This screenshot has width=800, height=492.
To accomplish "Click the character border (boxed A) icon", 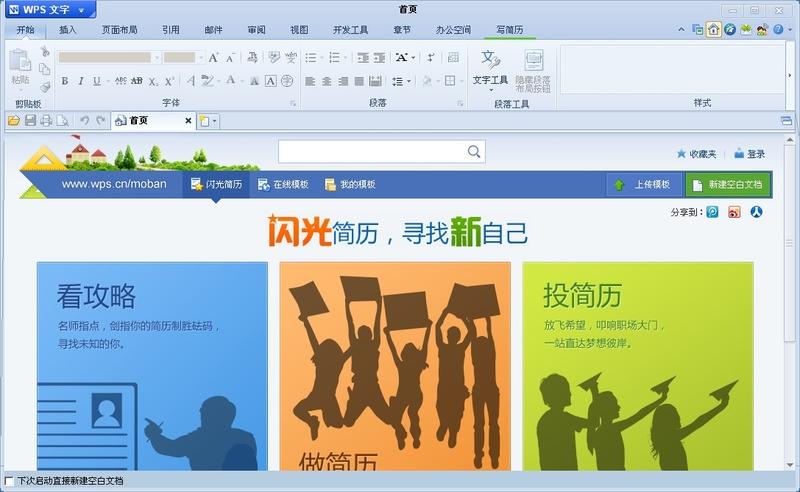I will tap(270, 81).
